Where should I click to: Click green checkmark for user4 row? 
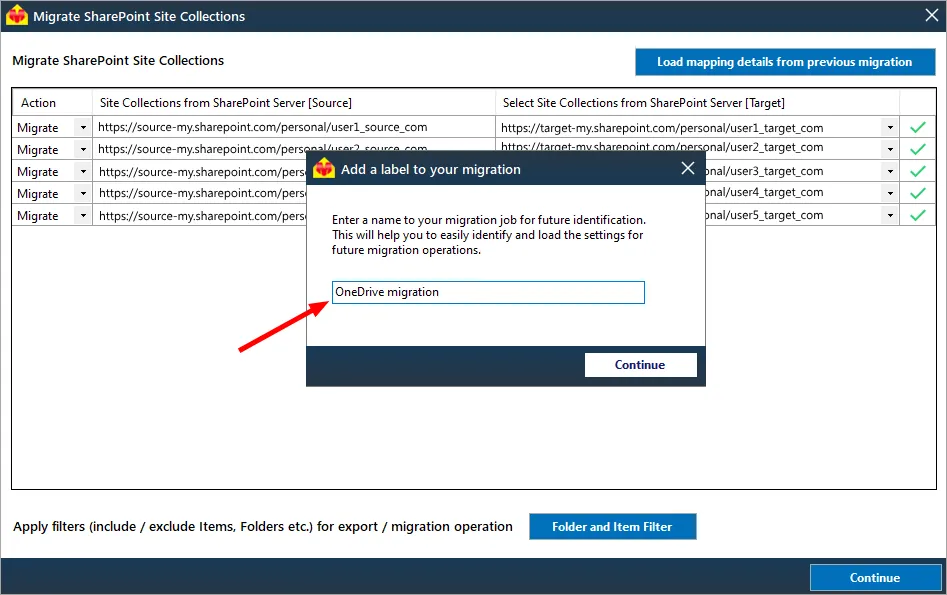(x=917, y=193)
